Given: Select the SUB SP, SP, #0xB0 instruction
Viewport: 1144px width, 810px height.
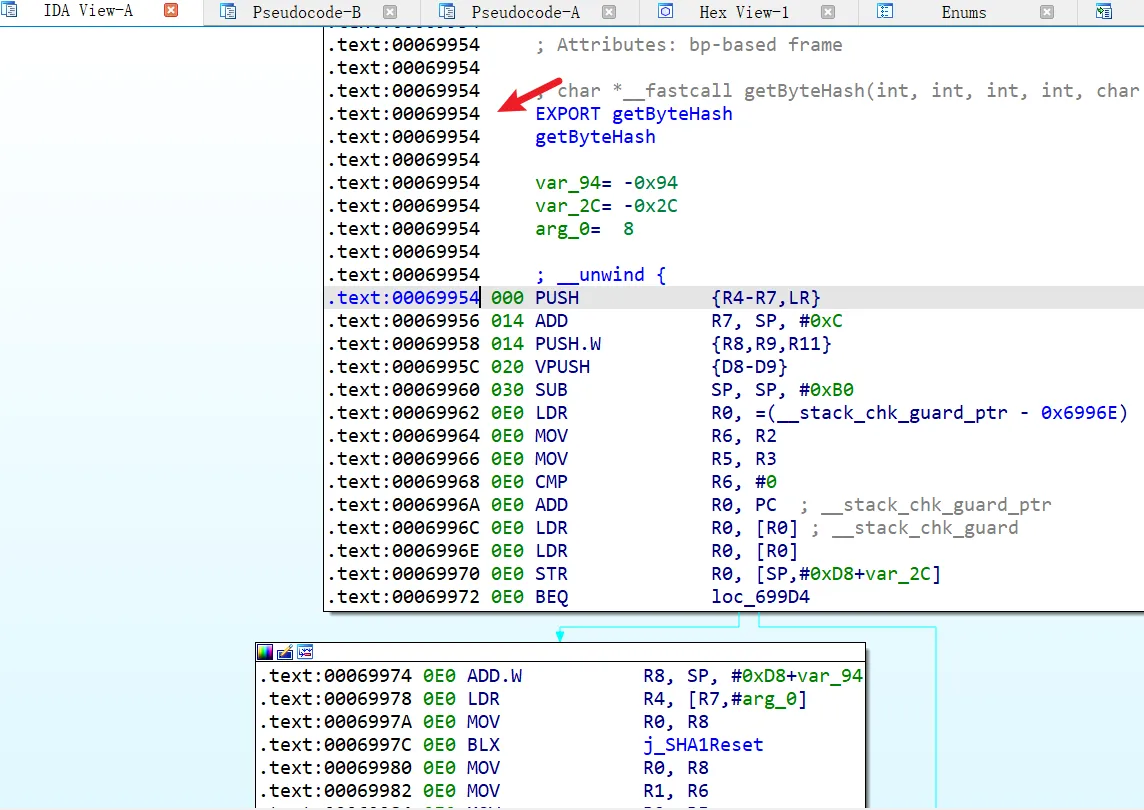Looking at the screenshot, I should tap(694, 390).
